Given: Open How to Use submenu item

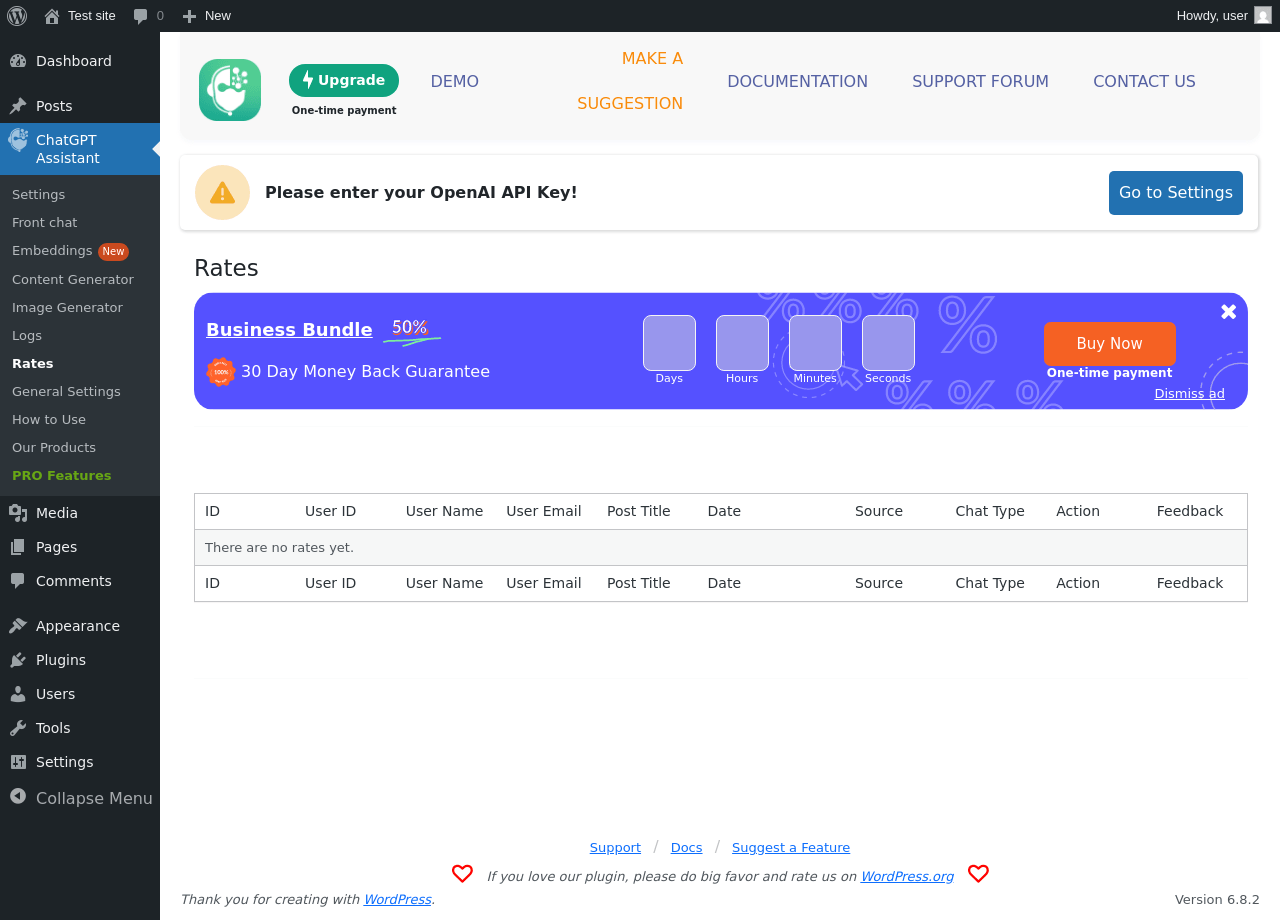Looking at the screenshot, I should (x=49, y=420).
